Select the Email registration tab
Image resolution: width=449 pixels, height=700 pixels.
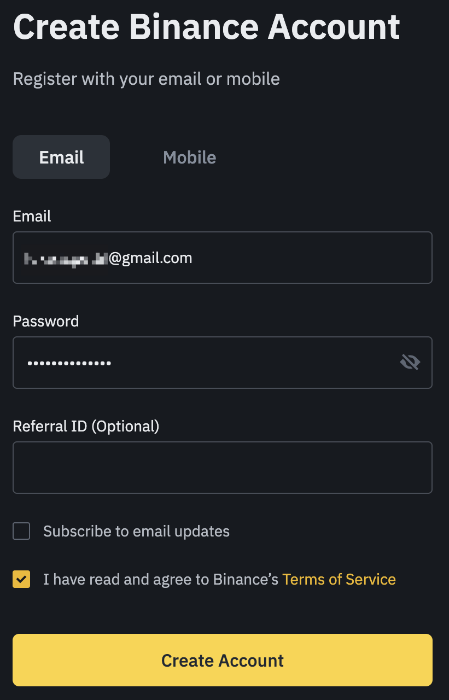click(61, 157)
